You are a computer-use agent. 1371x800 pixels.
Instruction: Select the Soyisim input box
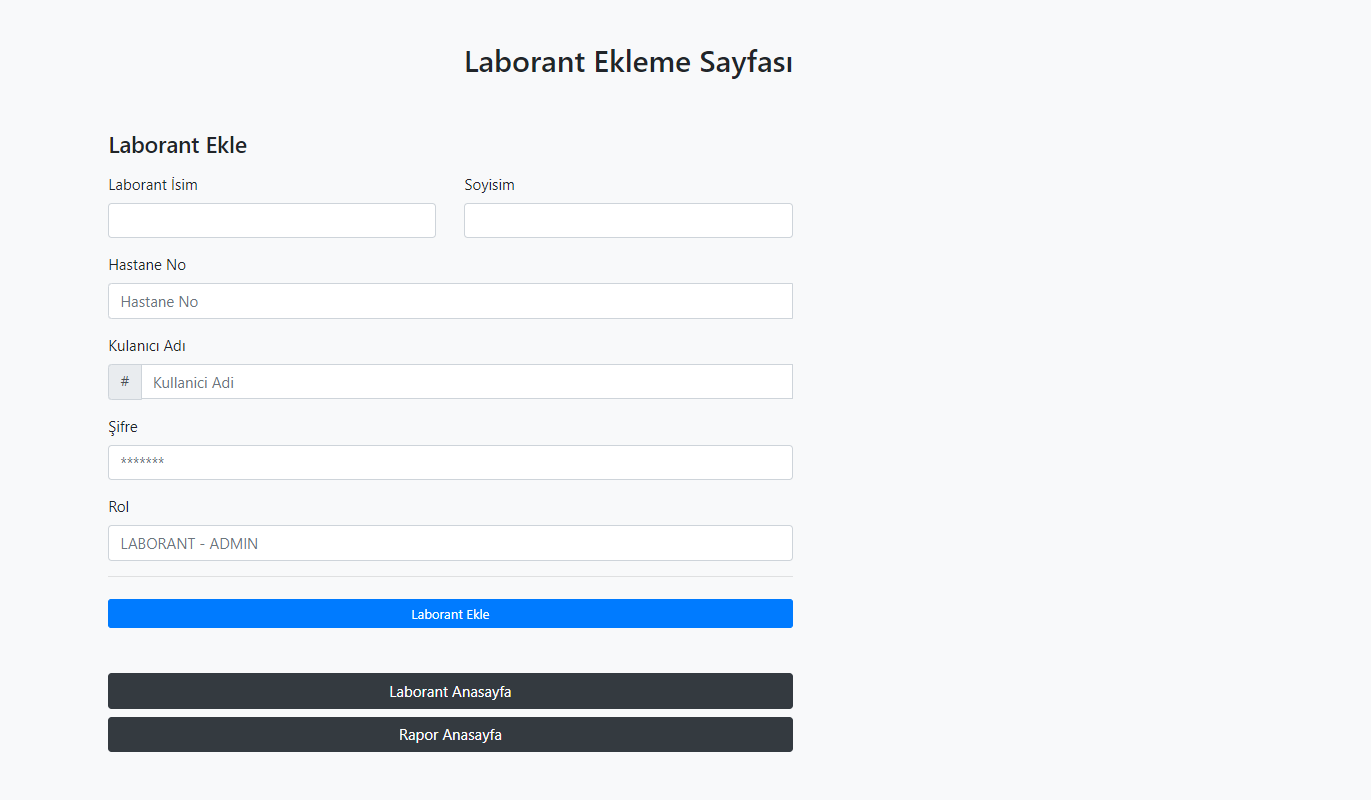[627, 220]
